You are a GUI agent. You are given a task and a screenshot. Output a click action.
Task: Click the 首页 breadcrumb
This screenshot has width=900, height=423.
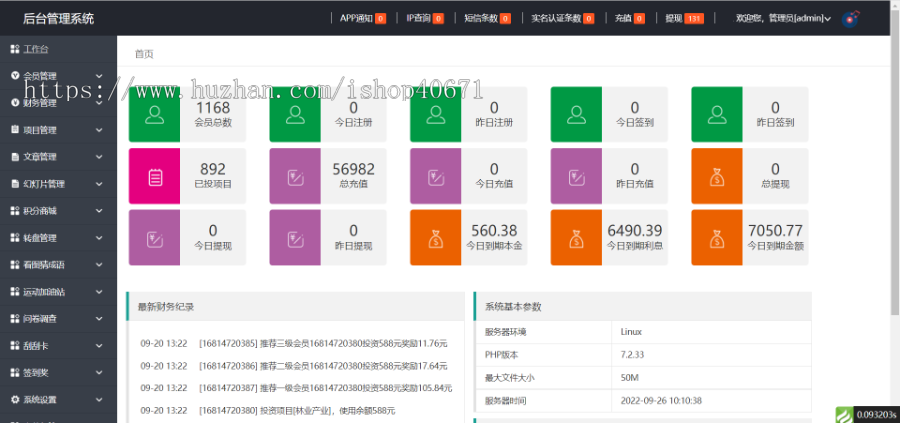144,54
